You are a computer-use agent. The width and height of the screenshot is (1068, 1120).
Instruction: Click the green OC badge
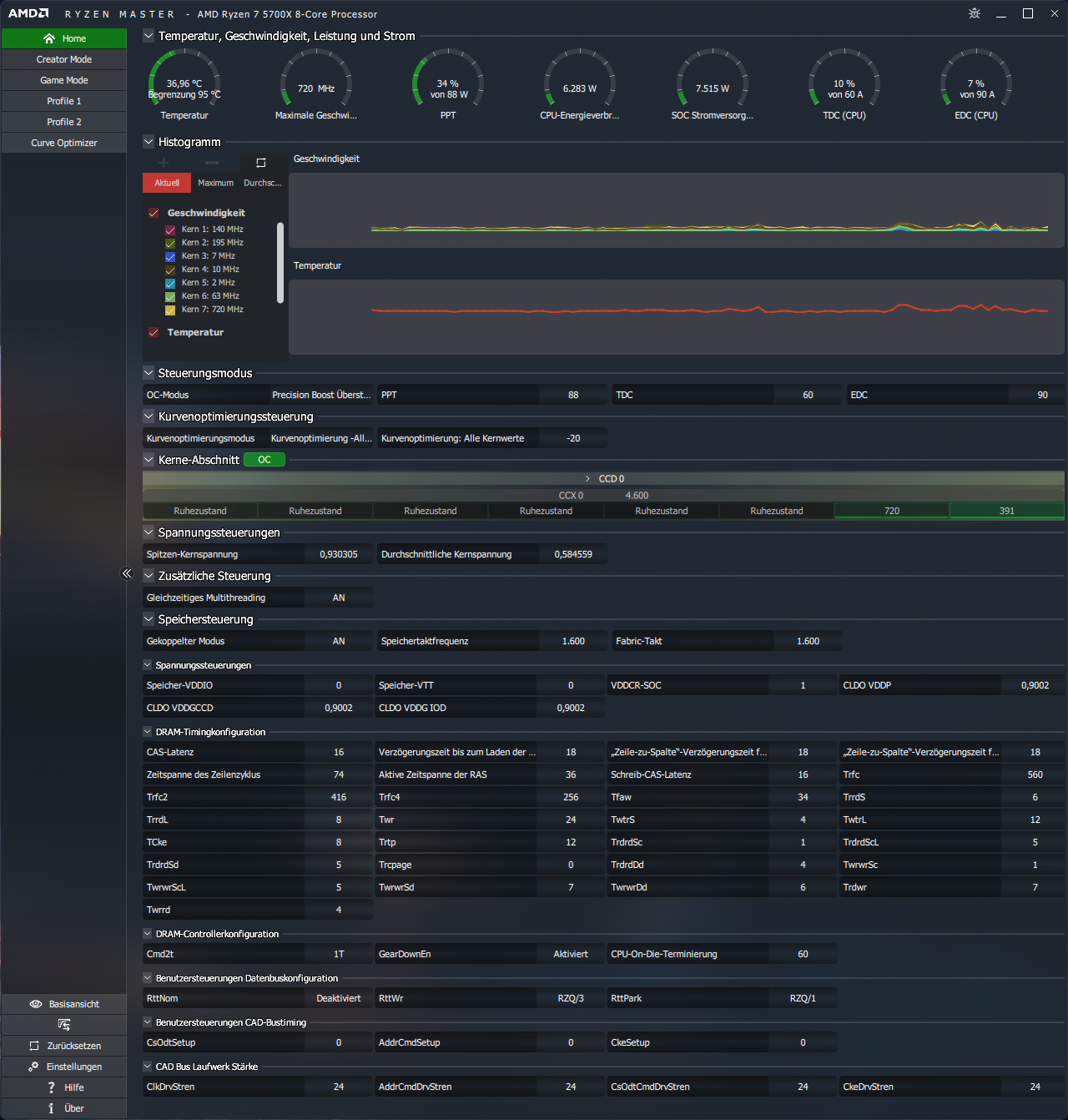click(x=264, y=460)
